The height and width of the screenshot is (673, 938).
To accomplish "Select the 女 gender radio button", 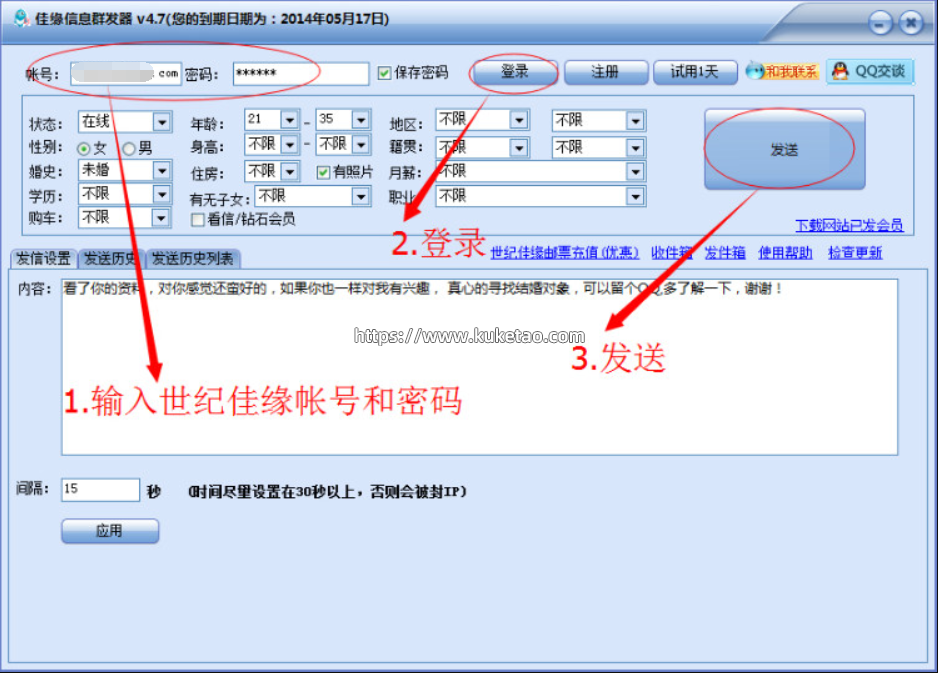I will [x=84, y=148].
